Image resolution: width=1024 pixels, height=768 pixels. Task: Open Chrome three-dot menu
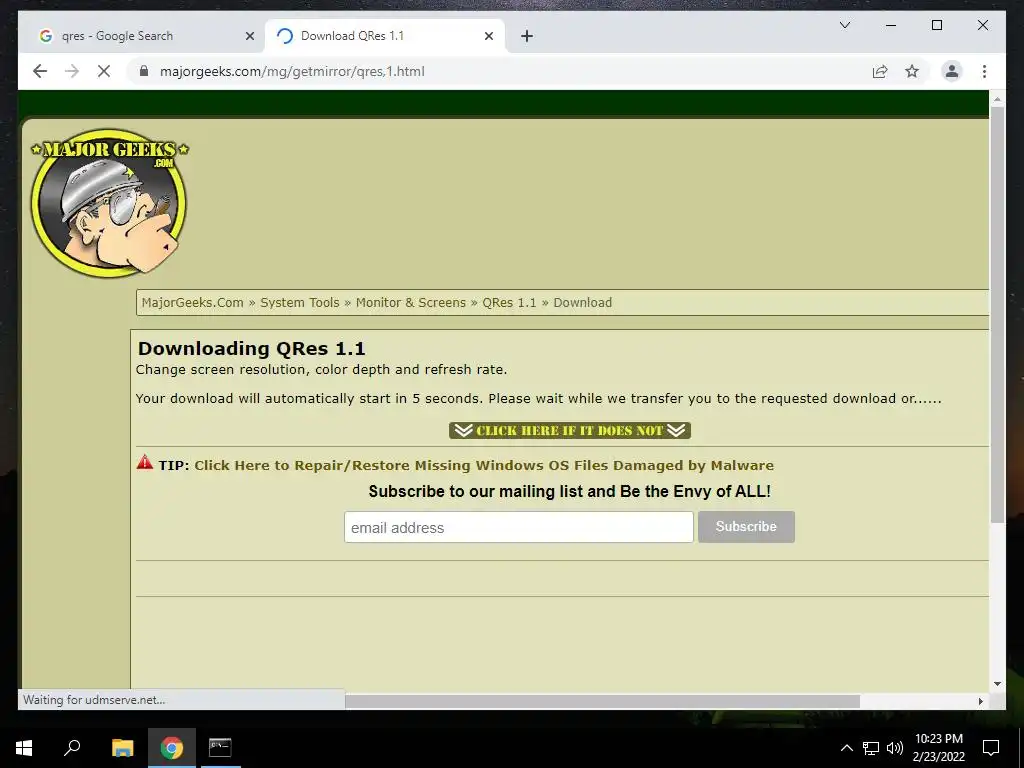(x=984, y=71)
